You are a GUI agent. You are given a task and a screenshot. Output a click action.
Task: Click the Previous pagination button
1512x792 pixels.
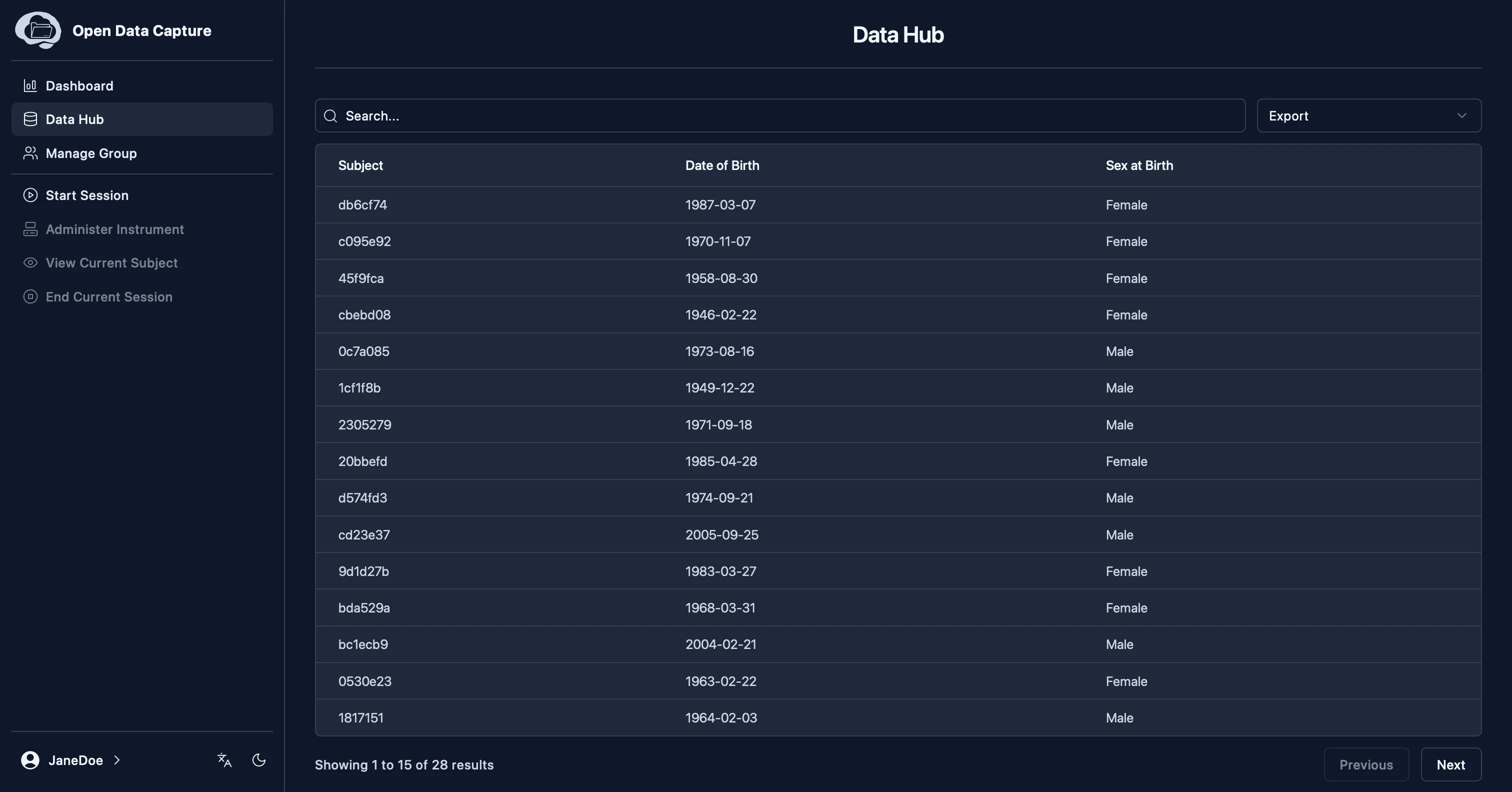pos(1366,764)
